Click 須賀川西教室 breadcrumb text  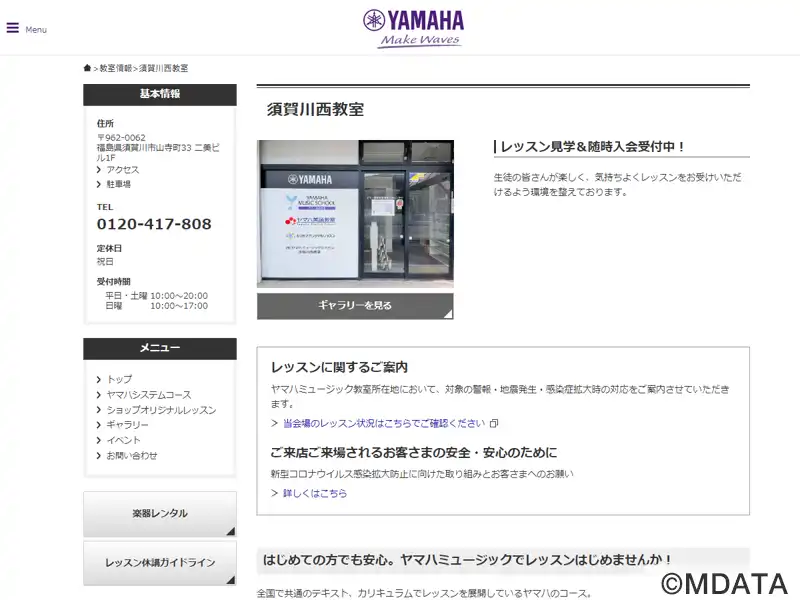(163, 68)
